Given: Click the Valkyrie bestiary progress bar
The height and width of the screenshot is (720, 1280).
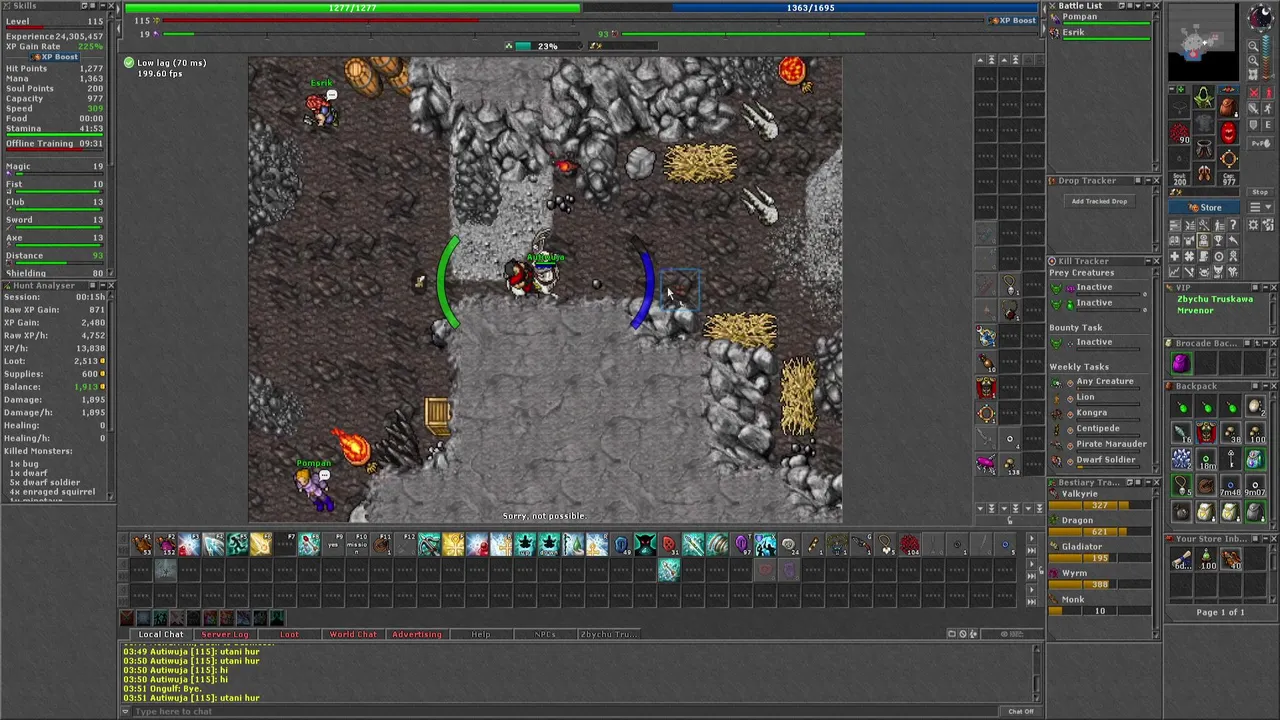Looking at the screenshot, I should (1100, 506).
